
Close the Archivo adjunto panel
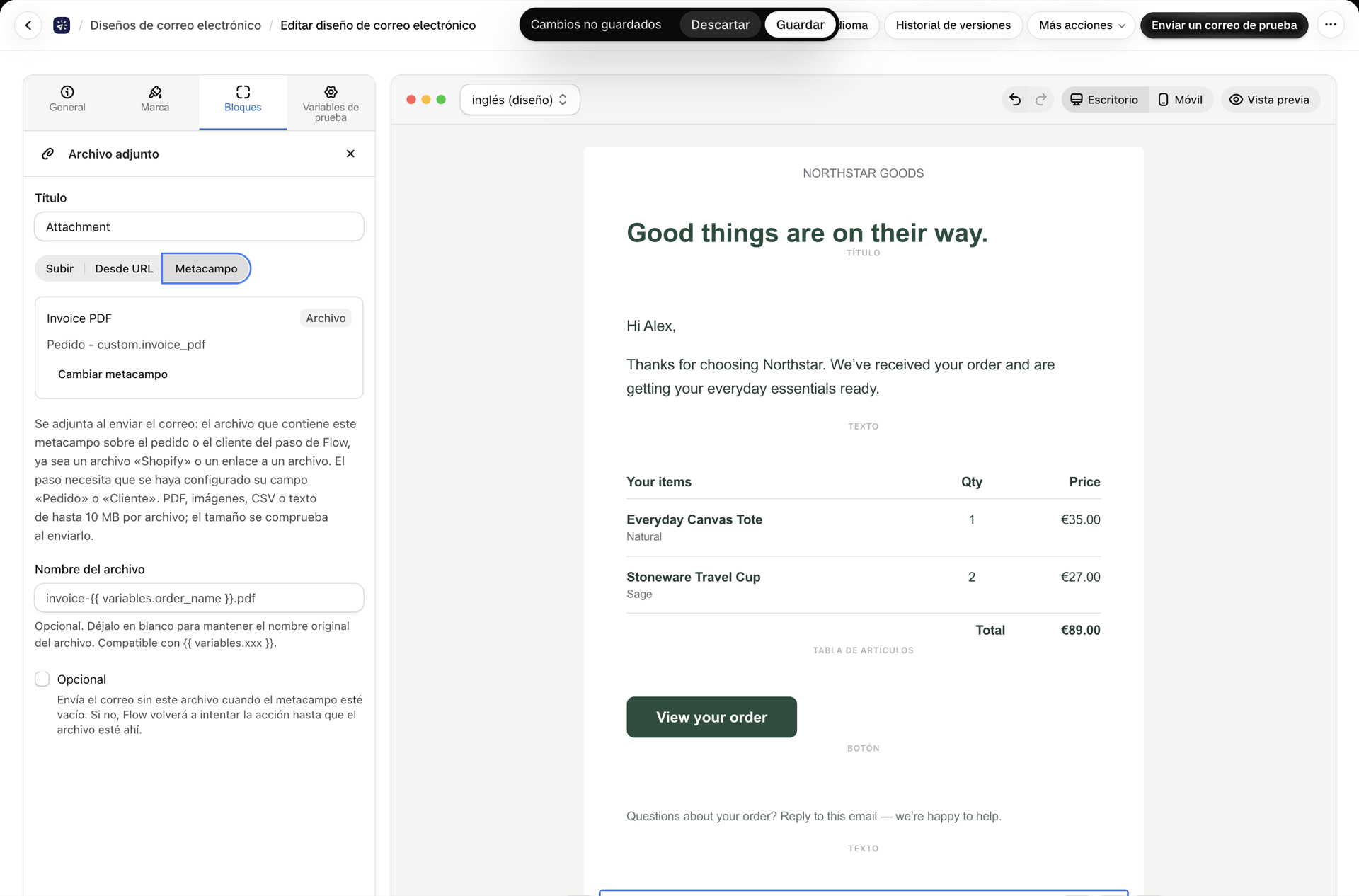350,154
